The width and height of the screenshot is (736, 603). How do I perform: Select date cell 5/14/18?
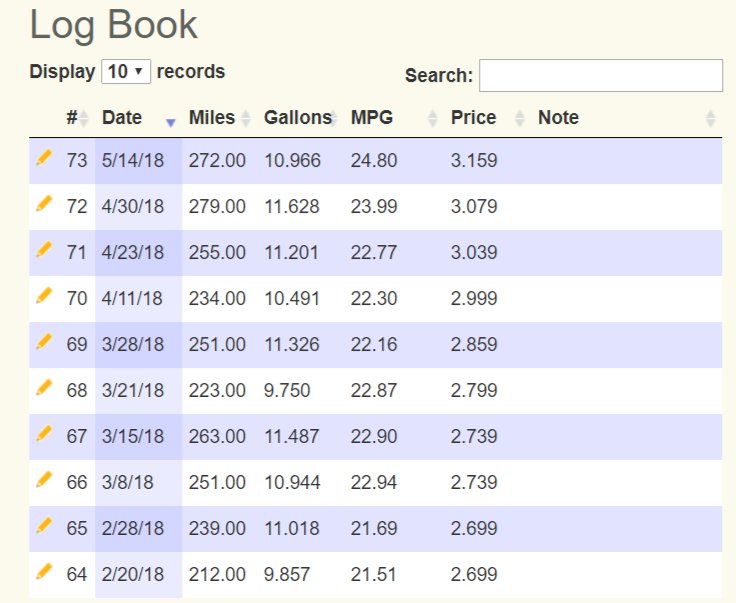click(x=133, y=160)
